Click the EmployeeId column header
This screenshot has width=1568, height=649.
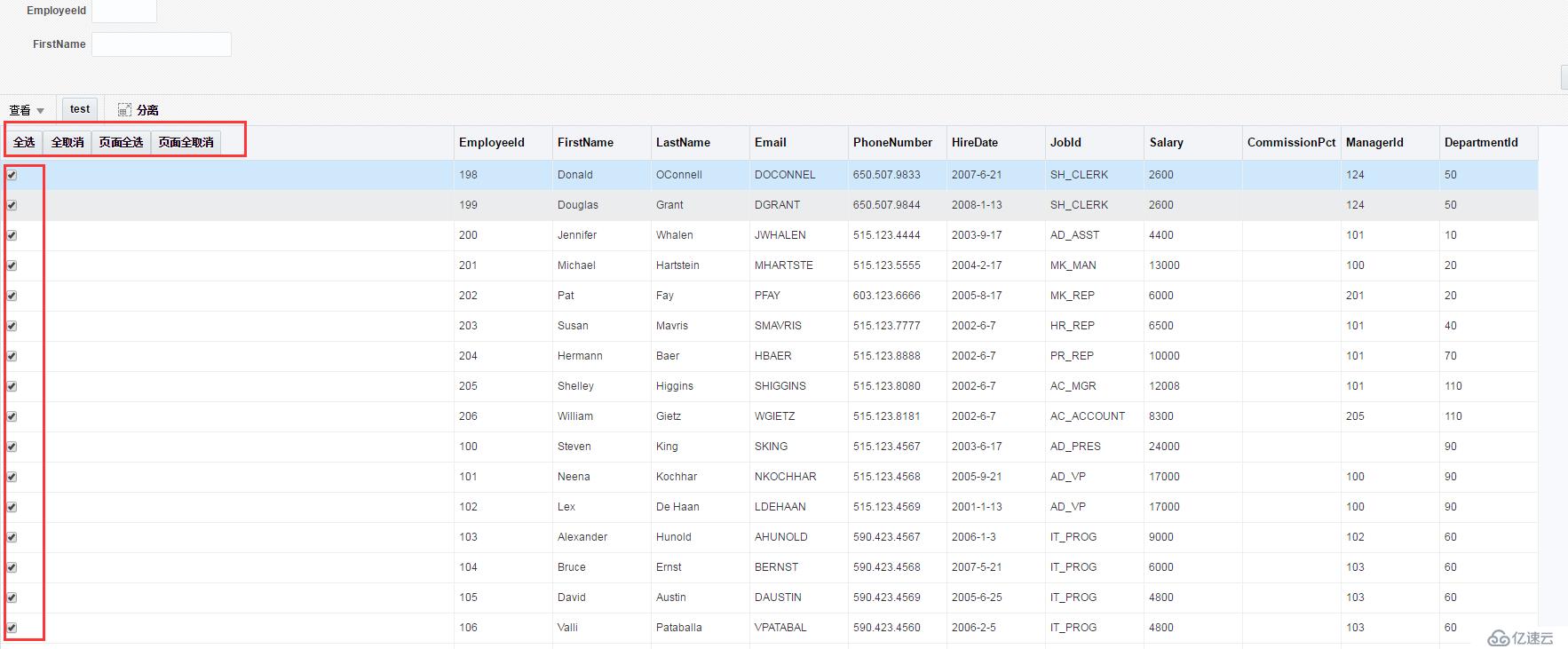[503, 143]
